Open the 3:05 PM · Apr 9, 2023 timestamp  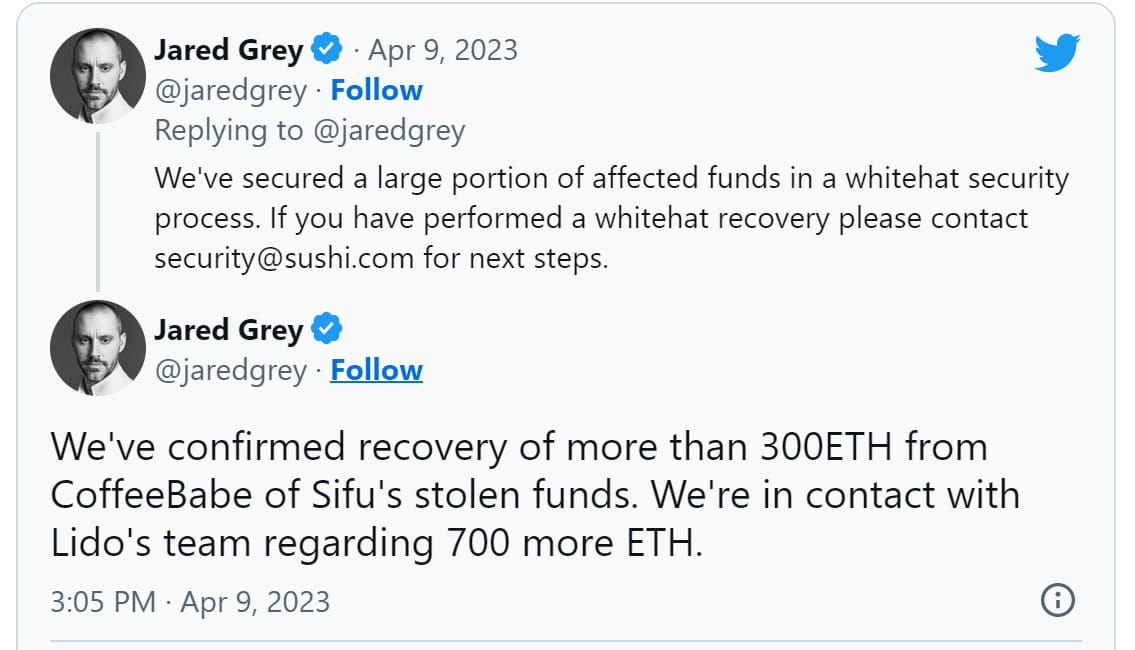click(190, 601)
